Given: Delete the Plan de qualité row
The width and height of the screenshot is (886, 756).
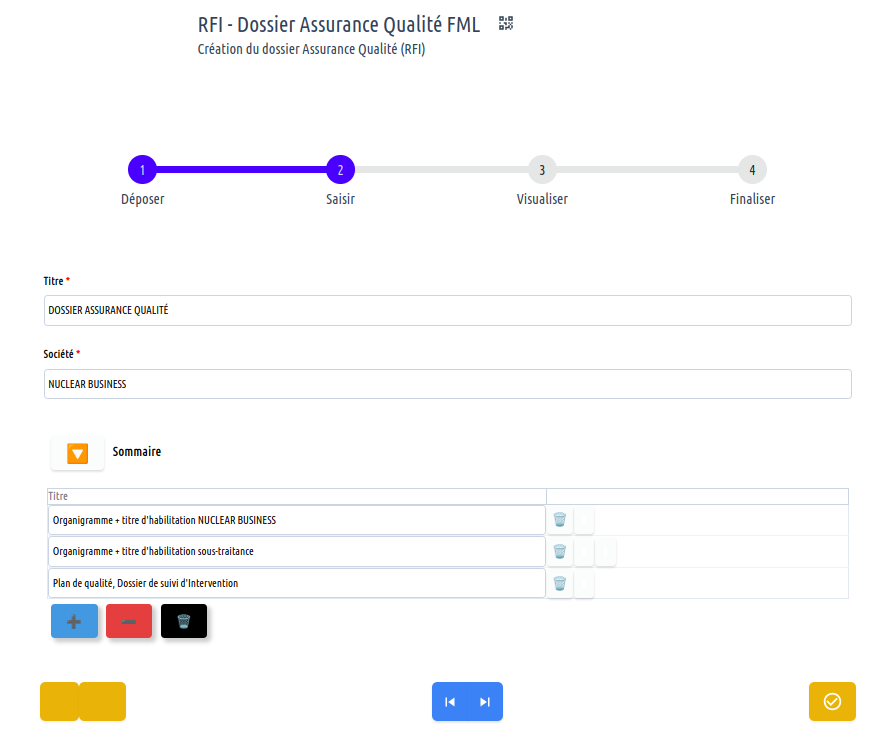Looking at the screenshot, I should coord(559,584).
